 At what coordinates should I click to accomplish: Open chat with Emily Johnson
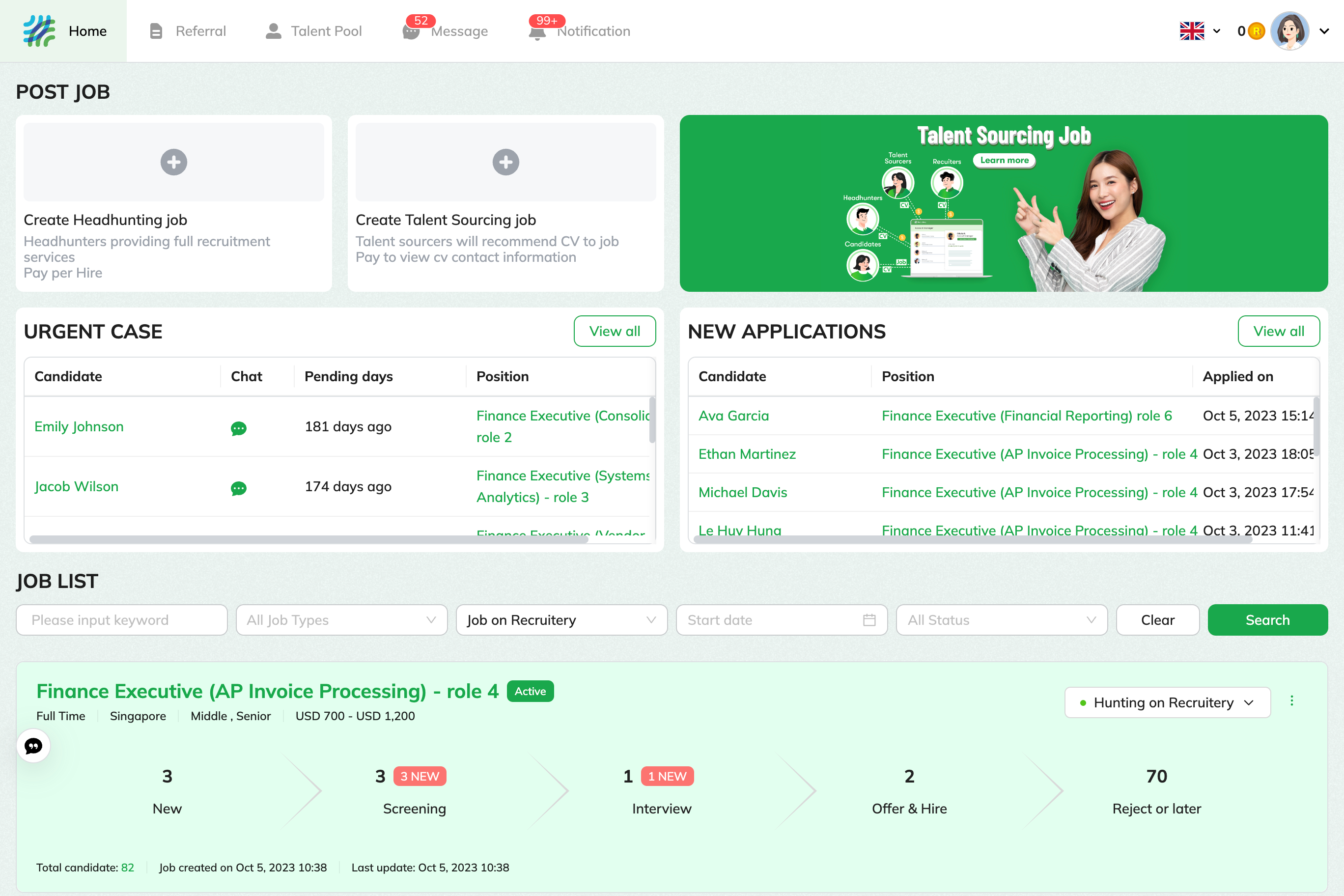pyautogui.click(x=238, y=428)
